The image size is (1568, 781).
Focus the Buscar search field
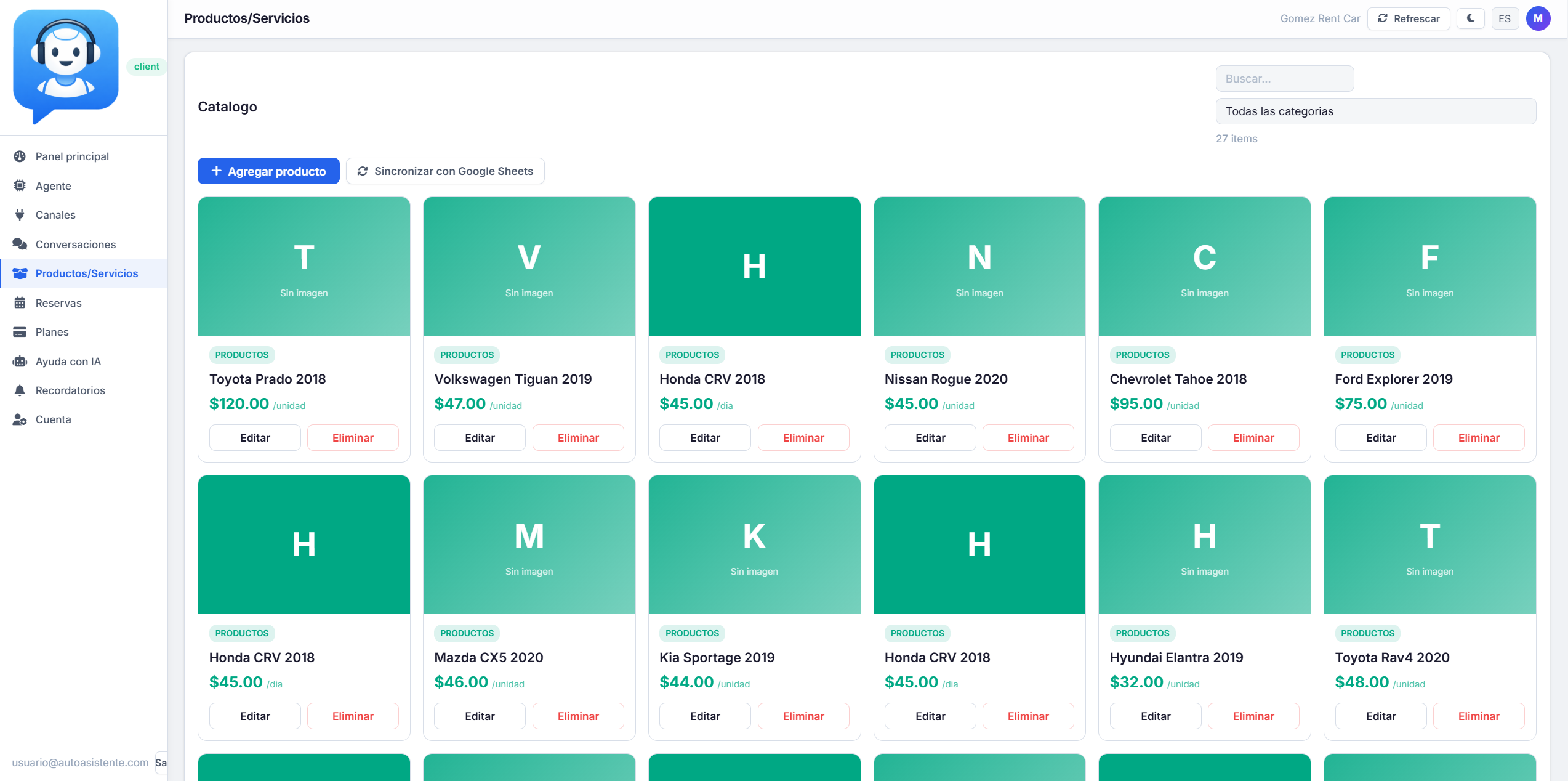pos(1284,79)
